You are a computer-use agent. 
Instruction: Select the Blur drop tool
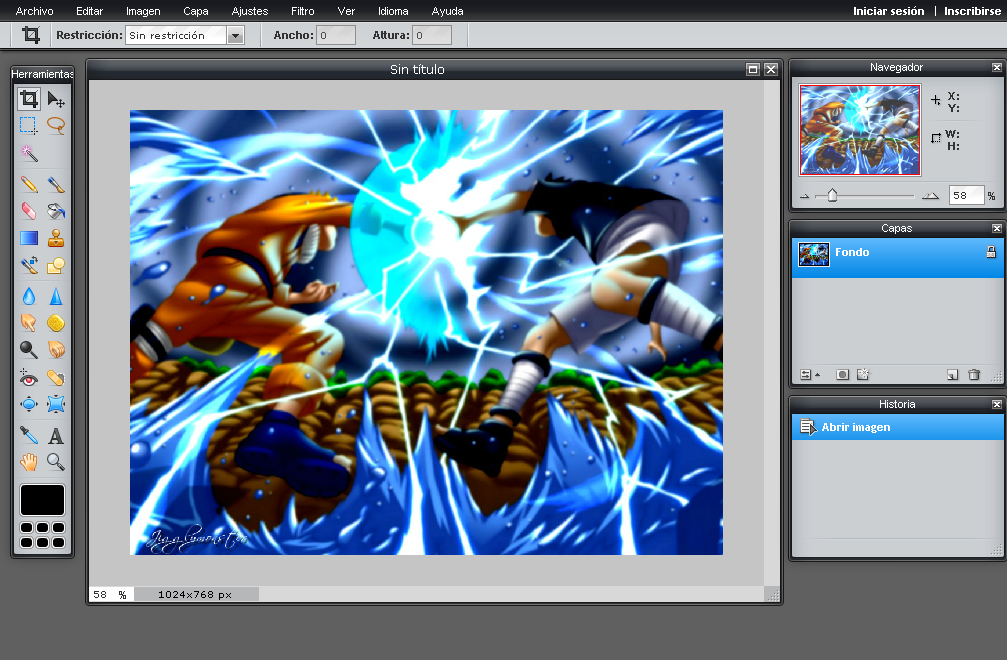29,296
